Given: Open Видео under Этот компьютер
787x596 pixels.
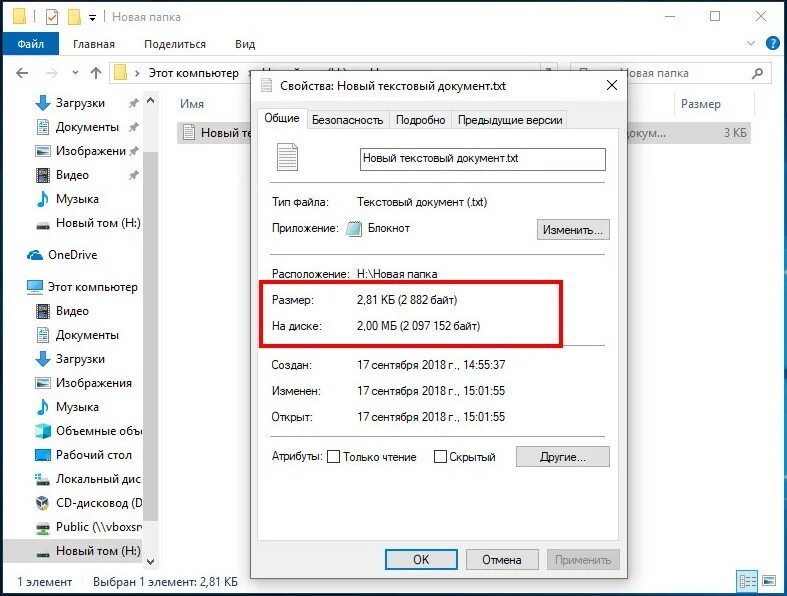Looking at the screenshot, I should [x=72, y=311].
